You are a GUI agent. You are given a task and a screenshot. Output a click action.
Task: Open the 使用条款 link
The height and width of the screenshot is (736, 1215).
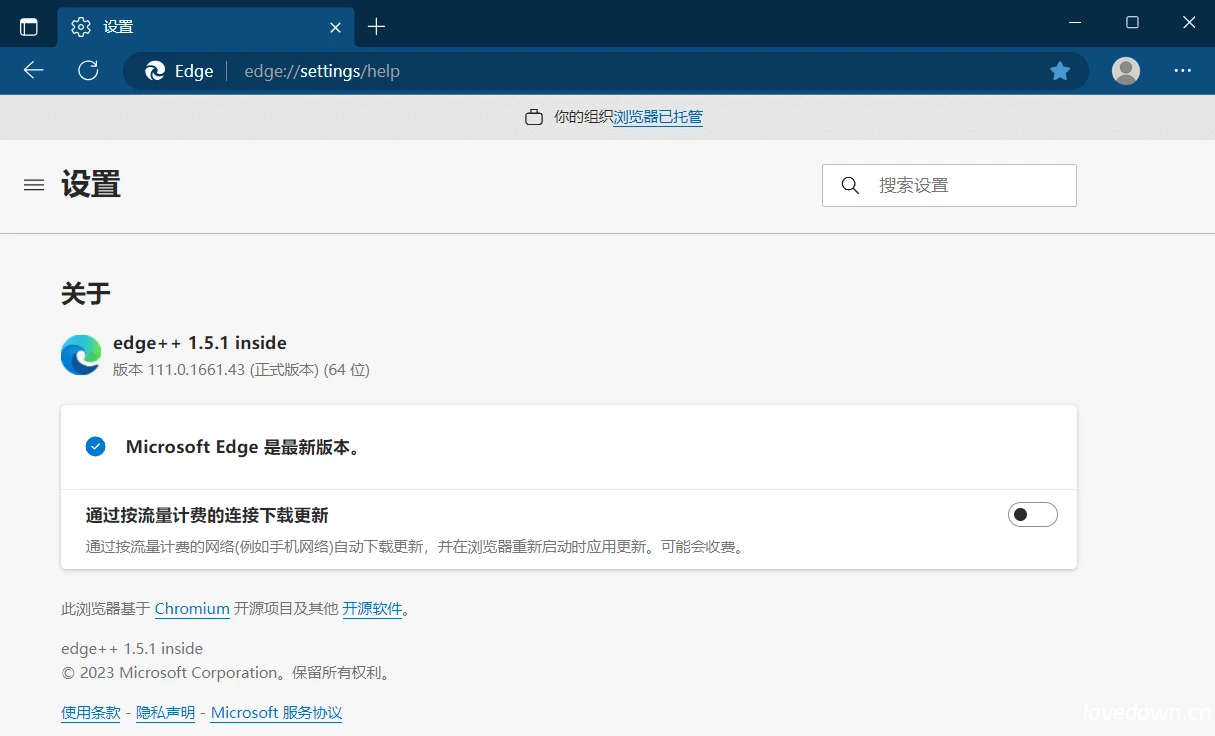click(x=90, y=712)
